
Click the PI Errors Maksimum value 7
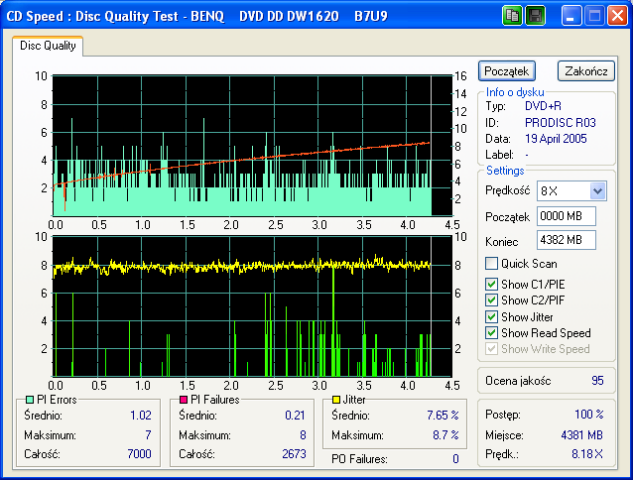148,435
